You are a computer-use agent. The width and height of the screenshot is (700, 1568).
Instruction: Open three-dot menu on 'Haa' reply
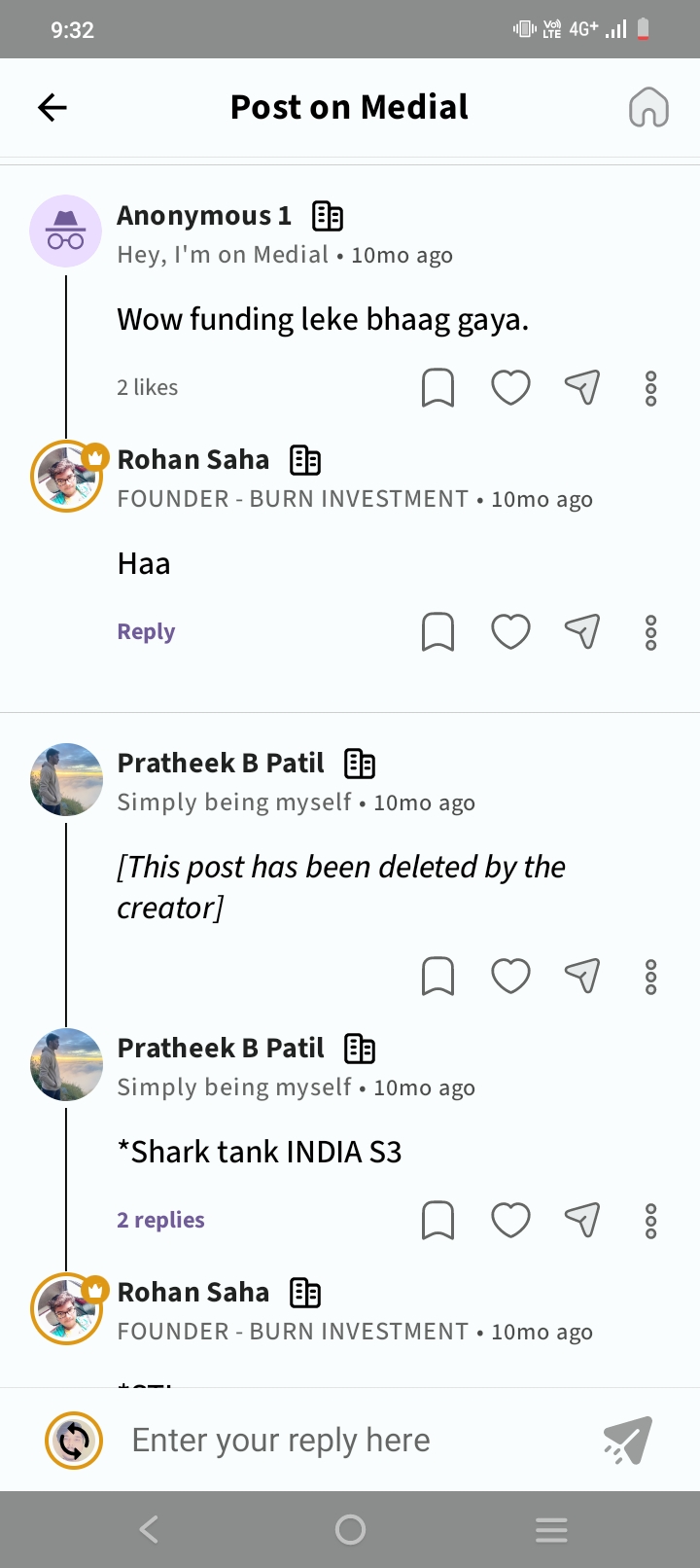pyautogui.click(x=651, y=631)
